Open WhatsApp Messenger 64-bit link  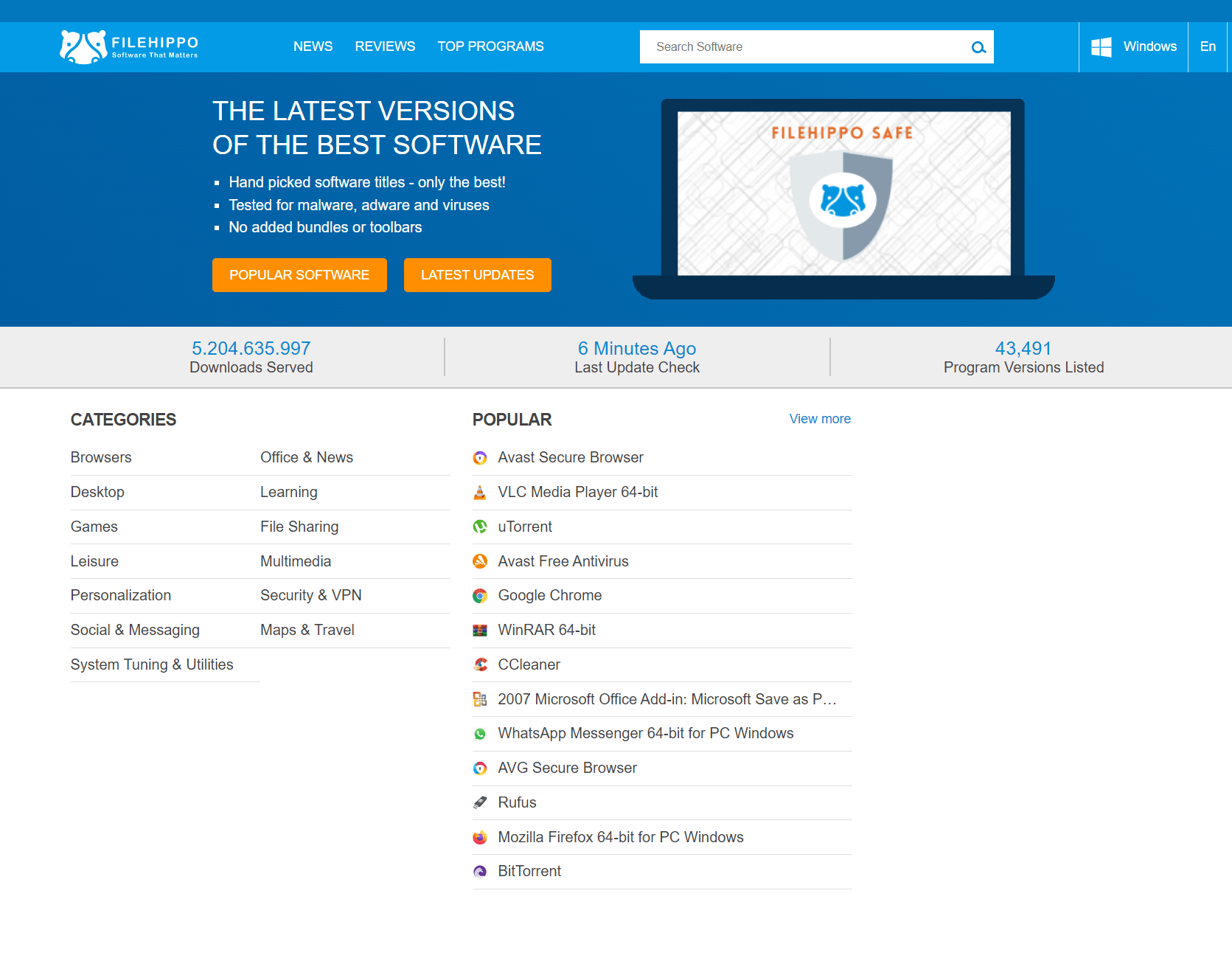tap(646, 733)
